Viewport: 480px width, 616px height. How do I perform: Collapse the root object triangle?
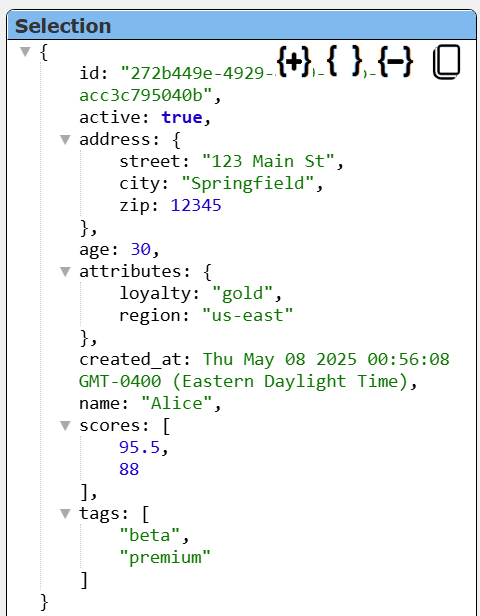(25, 51)
